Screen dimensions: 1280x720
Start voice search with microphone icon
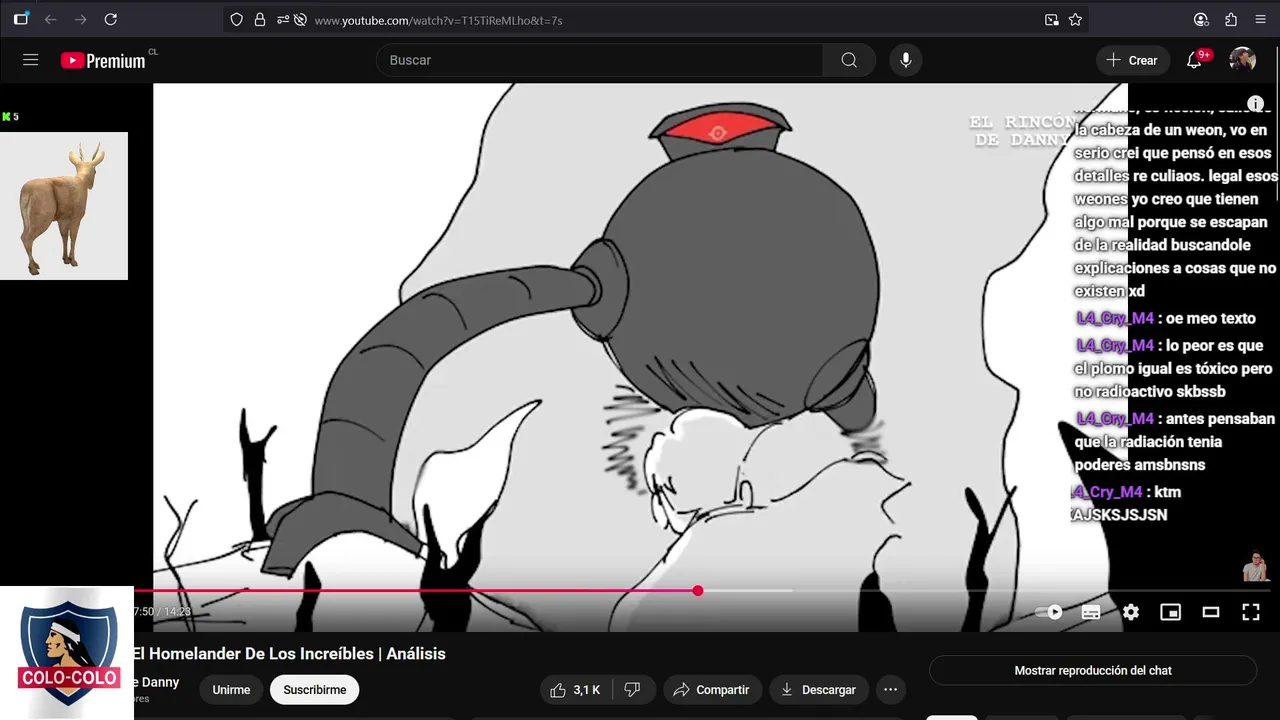(x=906, y=60)
